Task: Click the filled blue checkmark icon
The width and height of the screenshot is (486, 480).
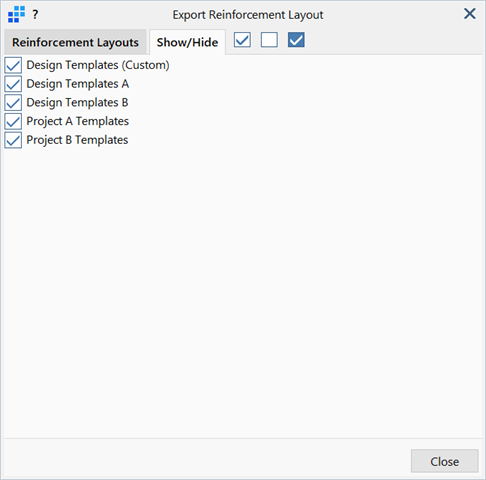Action: point(296,40)
